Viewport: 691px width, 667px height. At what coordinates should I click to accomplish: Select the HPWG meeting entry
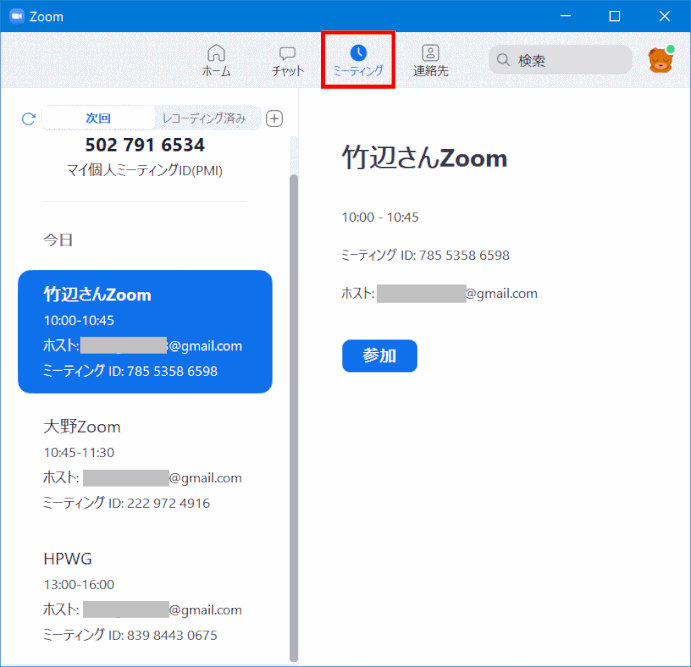[145, 597]
